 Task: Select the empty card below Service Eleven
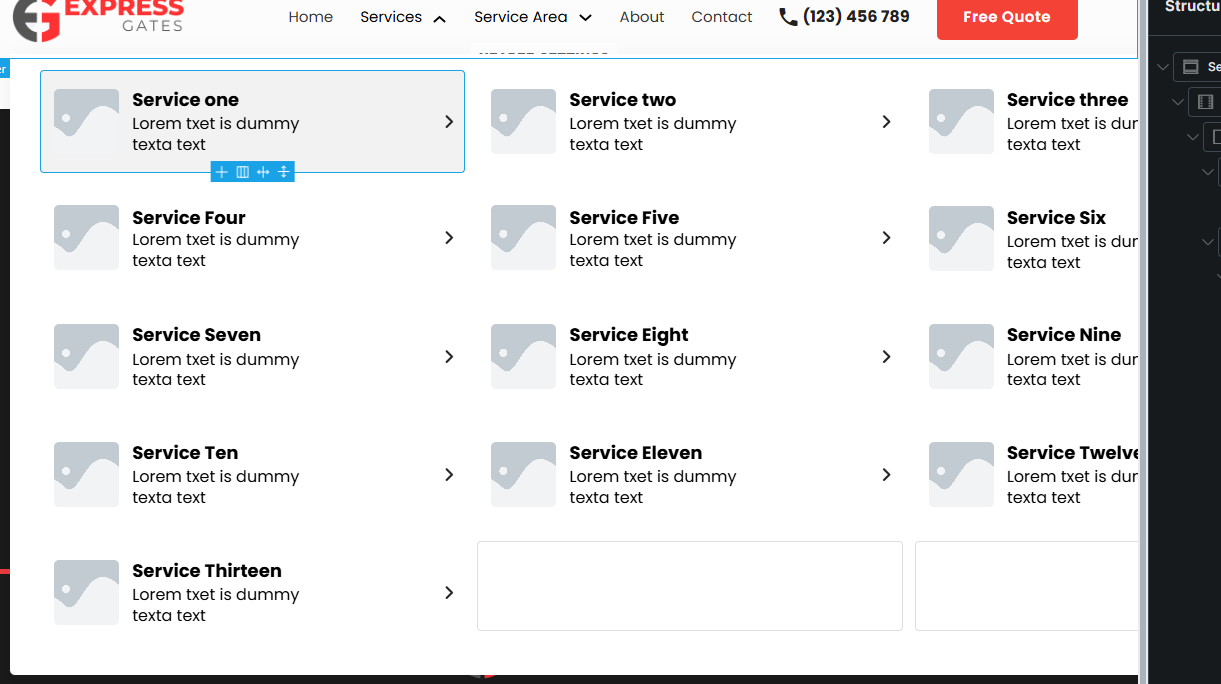click(689, 586)
